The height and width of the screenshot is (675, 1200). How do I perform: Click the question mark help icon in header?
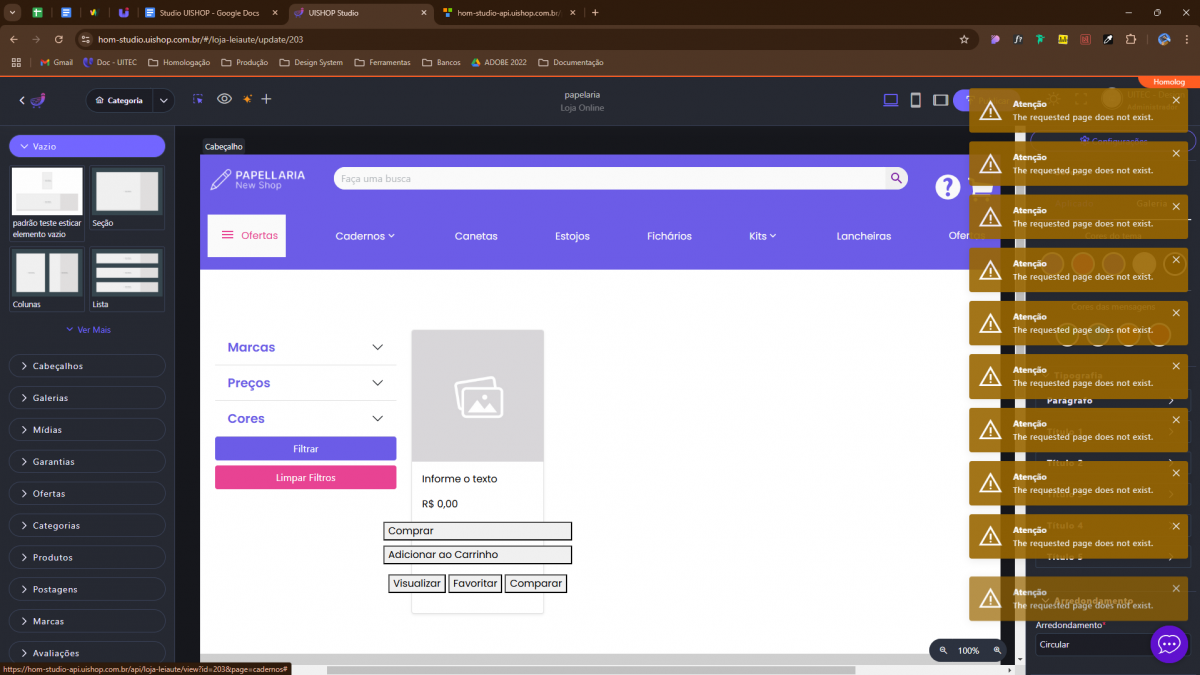[x=947, y=187]
